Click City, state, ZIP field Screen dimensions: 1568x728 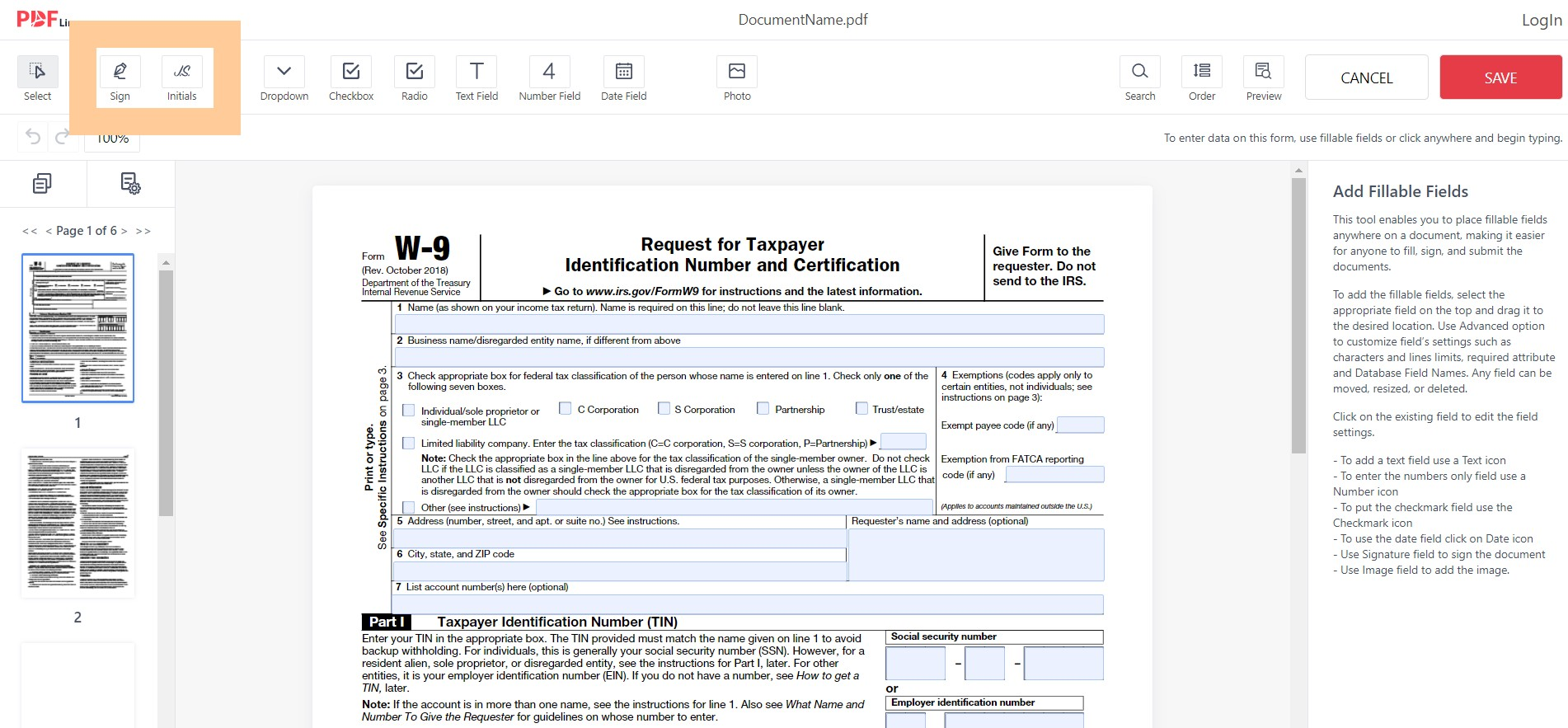coord(620,571)
